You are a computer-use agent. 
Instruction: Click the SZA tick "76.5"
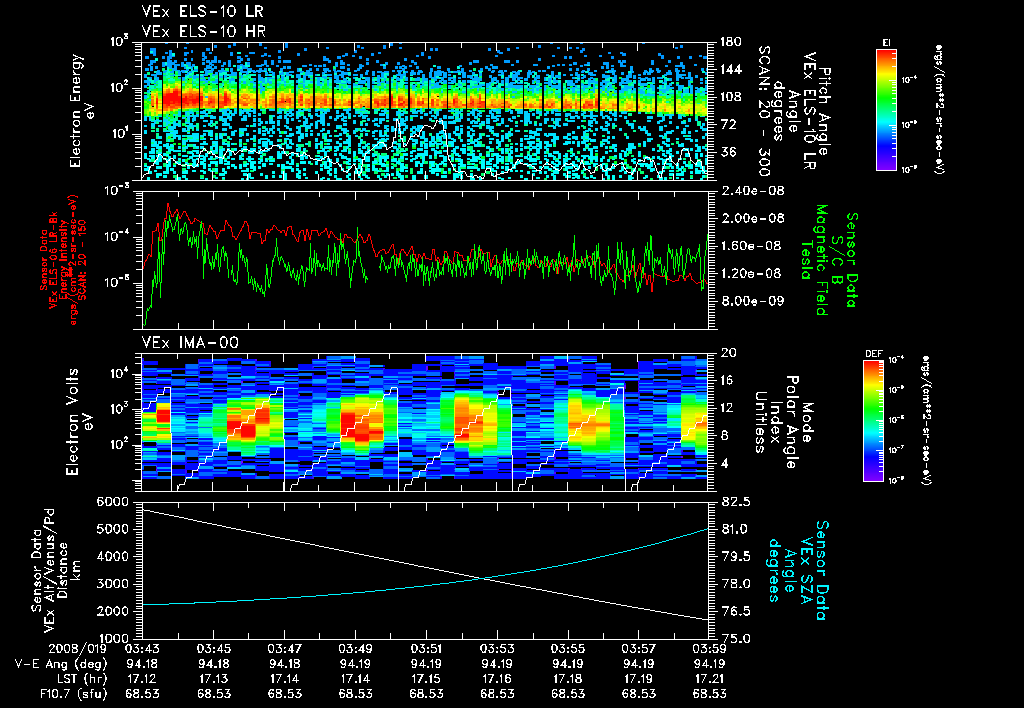[x=735, y=611]
